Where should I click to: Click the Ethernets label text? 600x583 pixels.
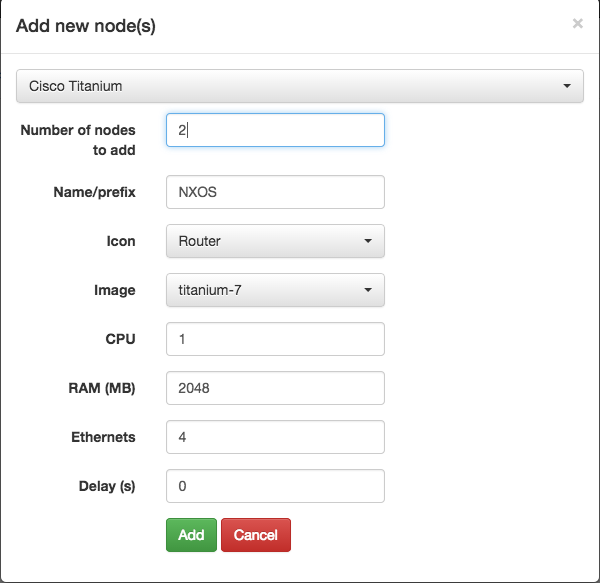coord(103,437)
